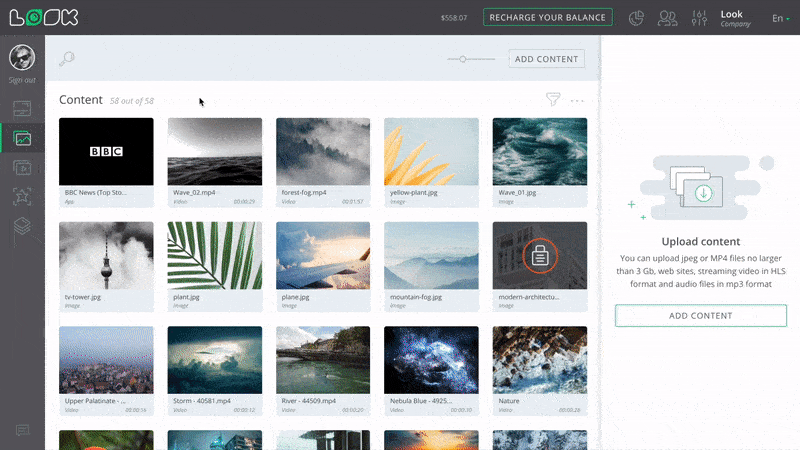The width and height of the screenshot is (800, 450).
Task: Open the three-dots more options menu
Action: pos(577,100)
